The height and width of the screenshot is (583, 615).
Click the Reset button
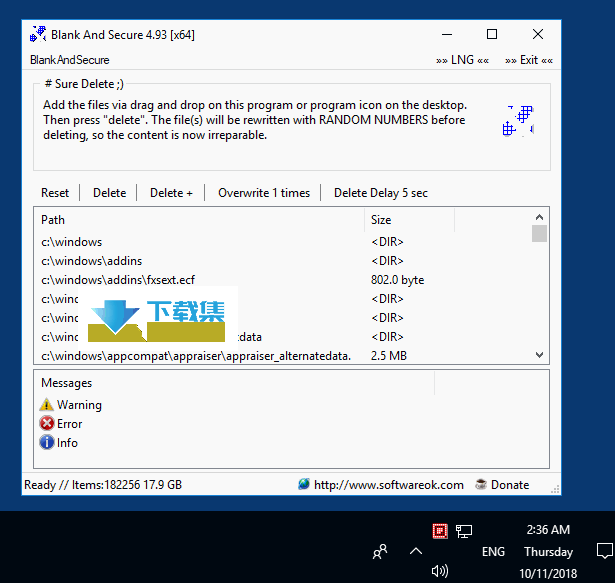tap(55, 193)
